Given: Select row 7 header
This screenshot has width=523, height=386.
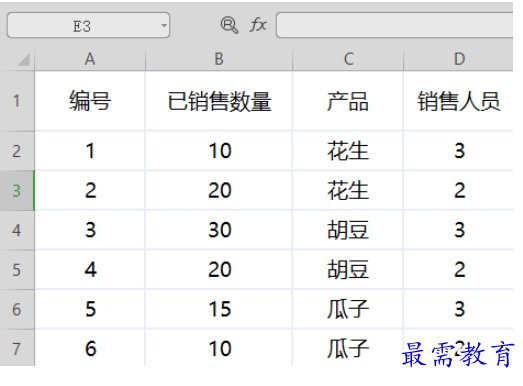Looking at the screenshot, I should tap(17, 348).
